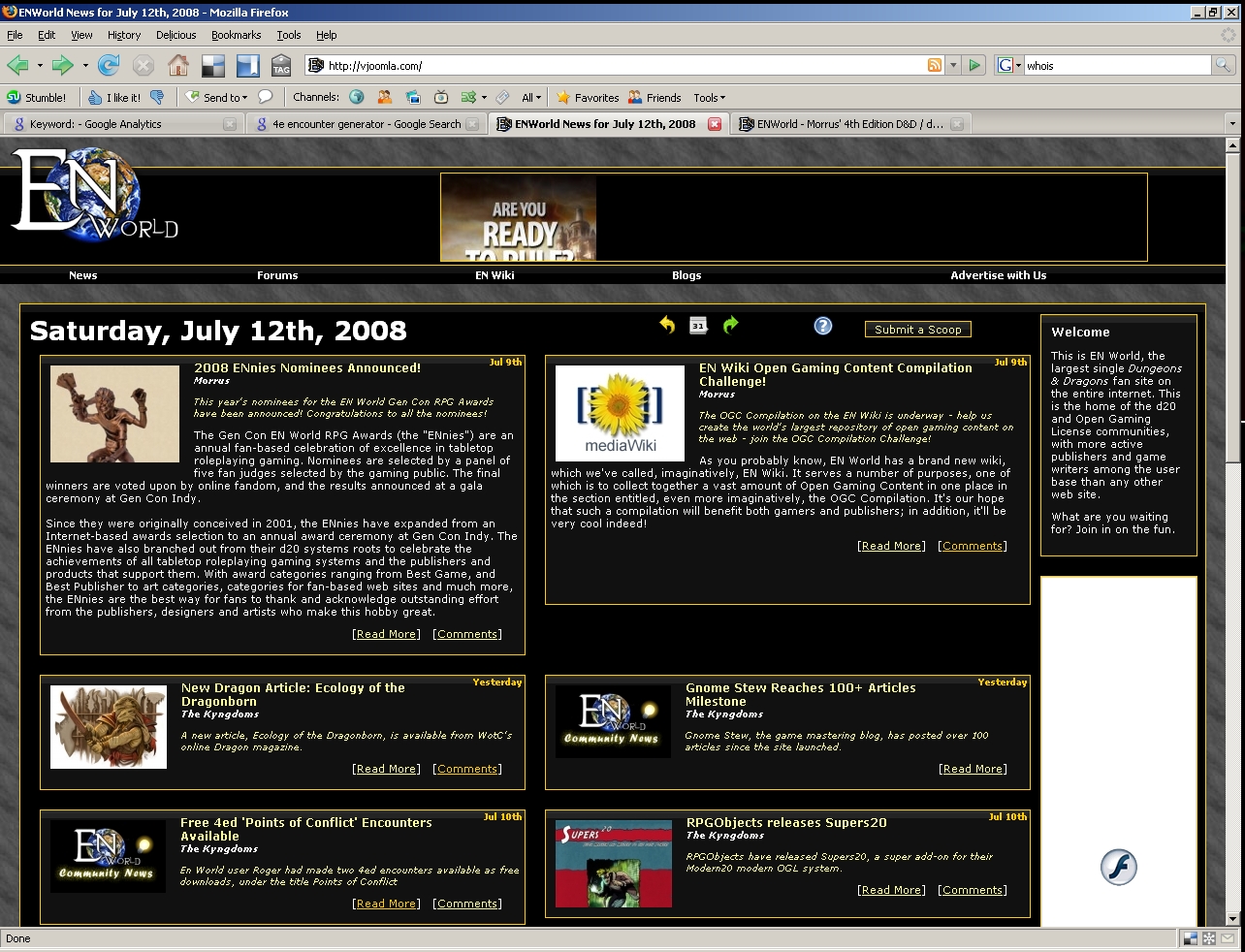Open the calendar icon above news
The width and height of the screenshot is (1245, 952).
[698, 326]
